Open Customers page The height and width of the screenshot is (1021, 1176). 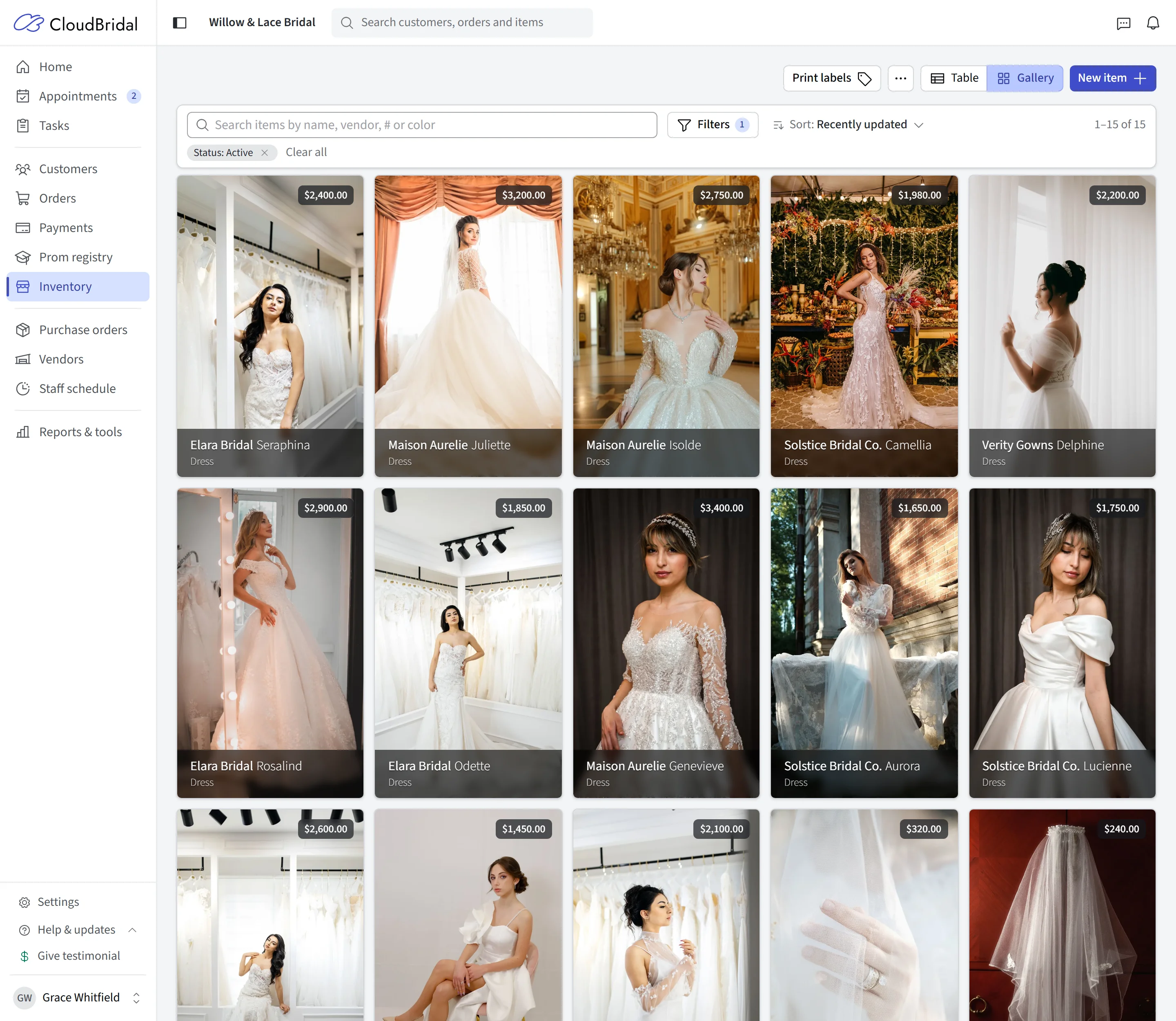tap(78, 169)
